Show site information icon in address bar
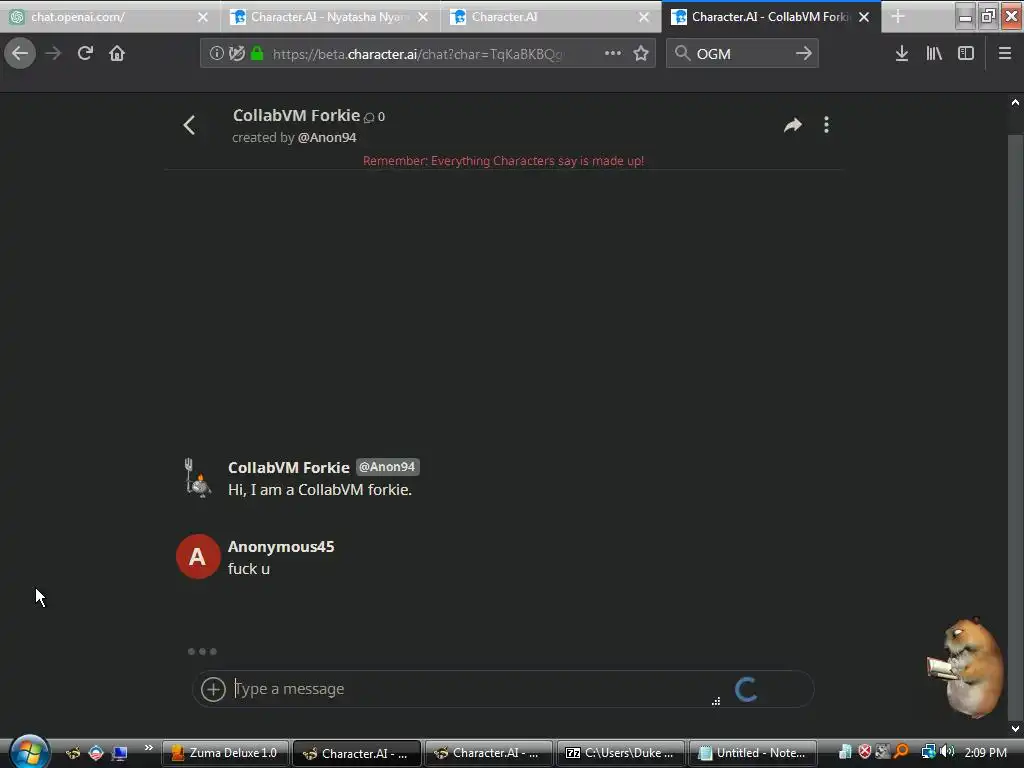Image resolution: width=1024 pixels, height=768 pixels. [x=216, y=54]
